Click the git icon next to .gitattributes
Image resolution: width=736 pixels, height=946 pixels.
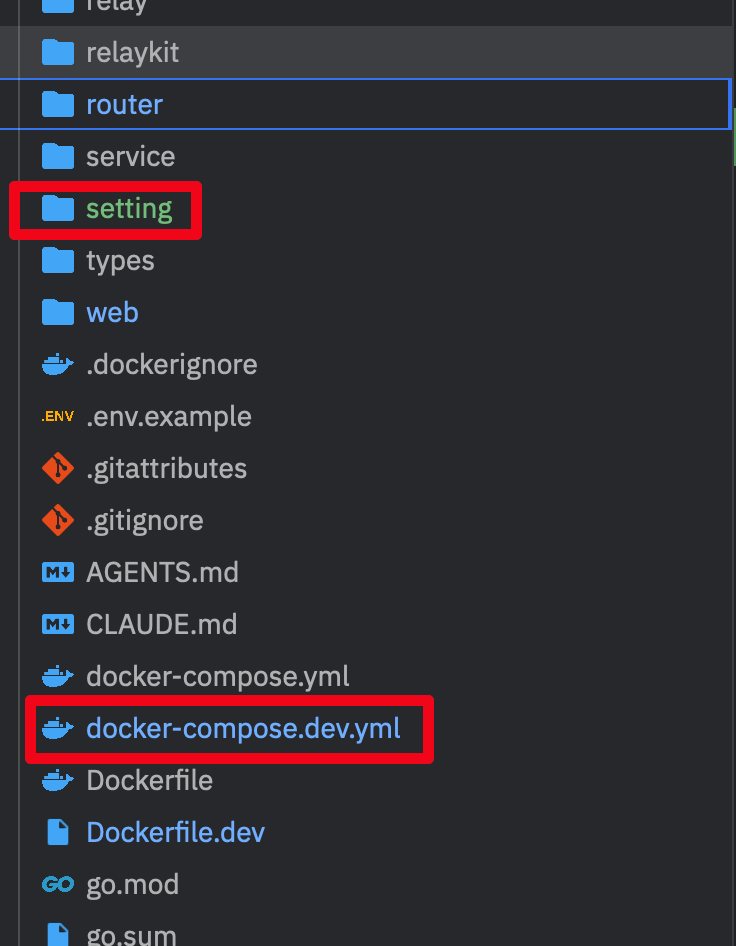pos(58,468)
